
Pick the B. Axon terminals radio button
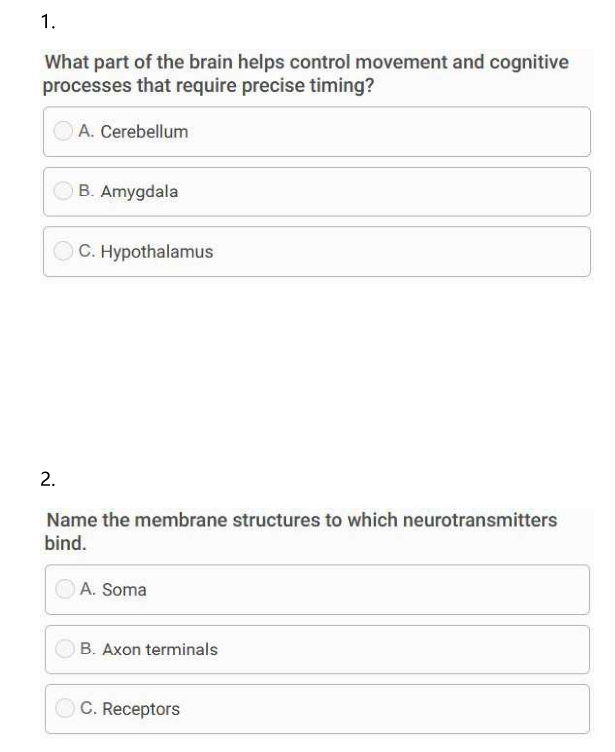pos(64,649)
